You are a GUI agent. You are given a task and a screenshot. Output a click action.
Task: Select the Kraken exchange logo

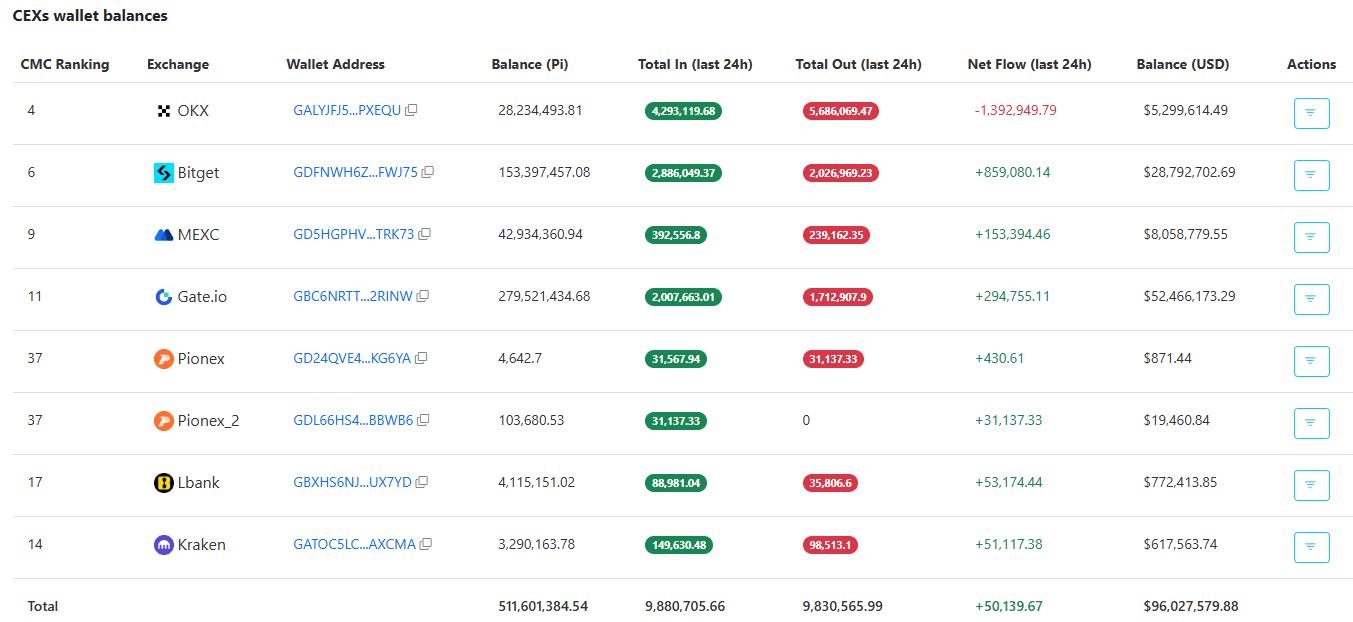click(162, 544)
